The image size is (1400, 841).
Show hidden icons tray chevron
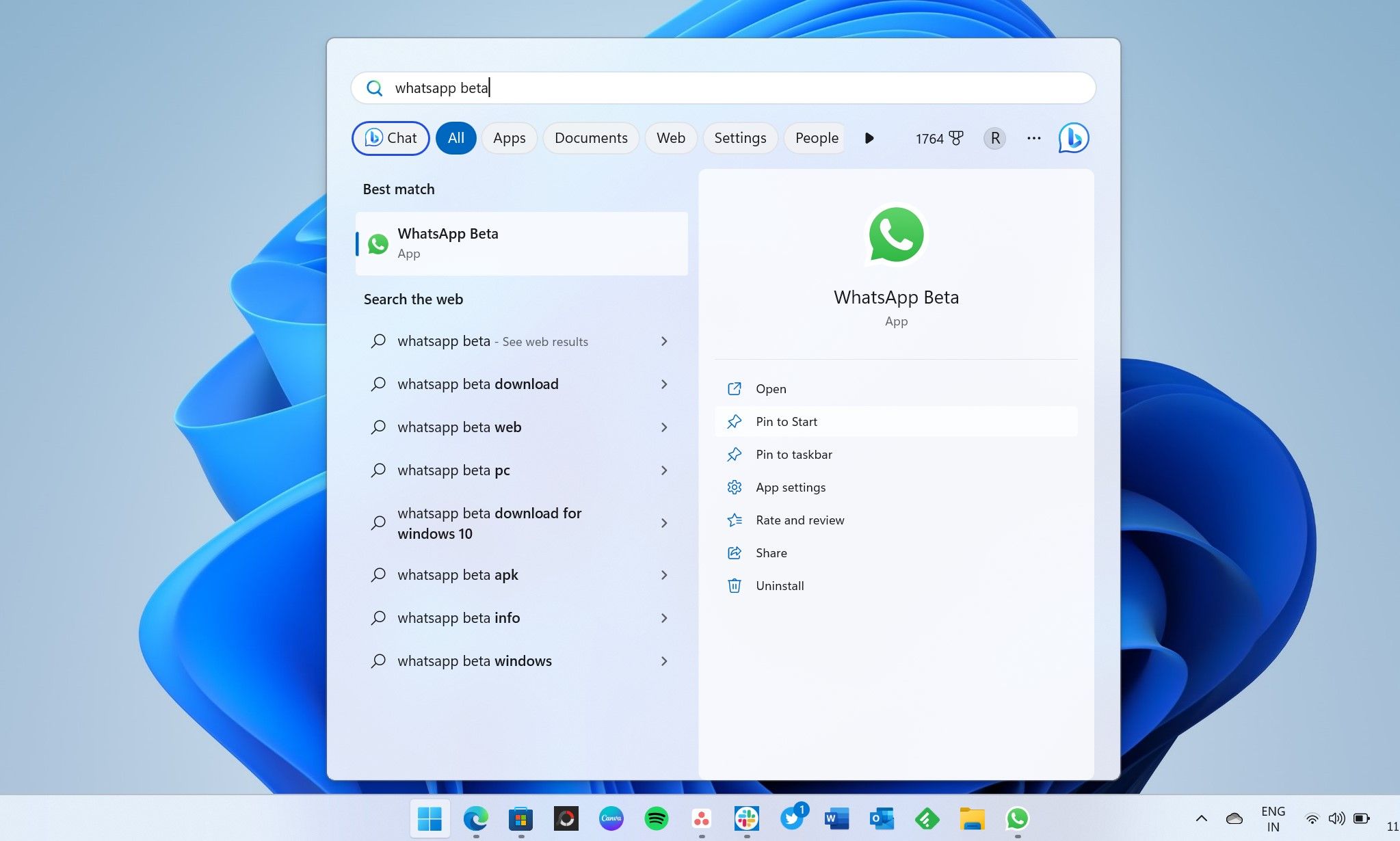(x=1201, y=818)
